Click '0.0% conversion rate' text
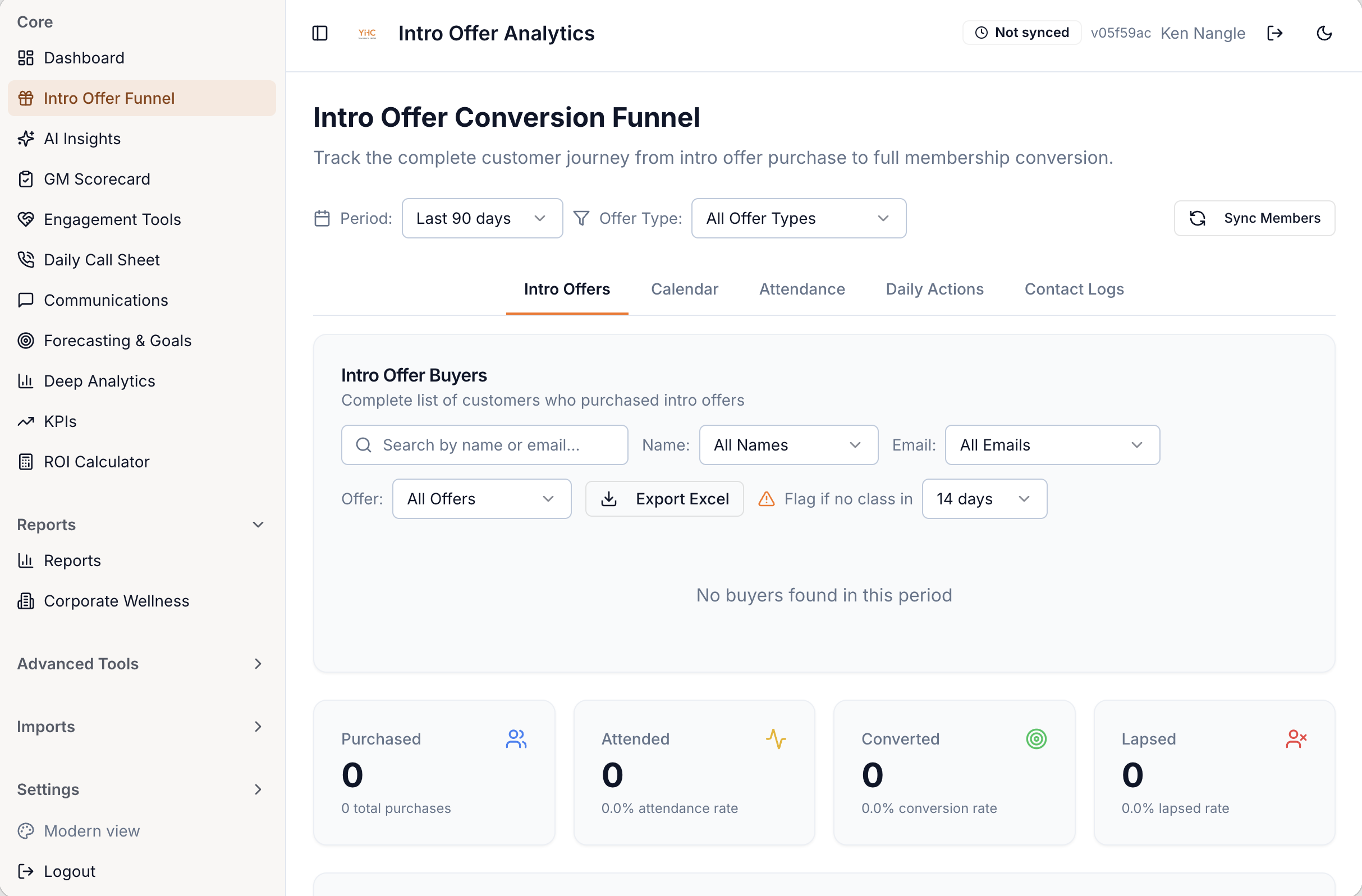Image resolution: width=1362 pixels, height=896 pixels. 929,808
